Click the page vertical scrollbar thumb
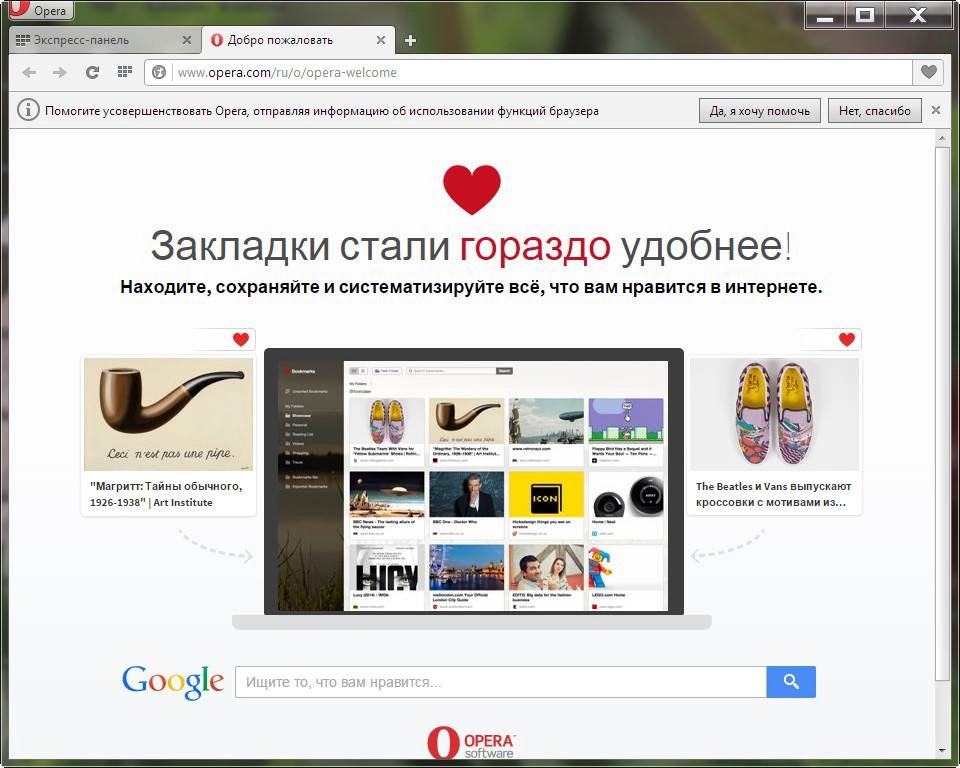The height and width of the screenshot is (768, 960). click(942, 413)
